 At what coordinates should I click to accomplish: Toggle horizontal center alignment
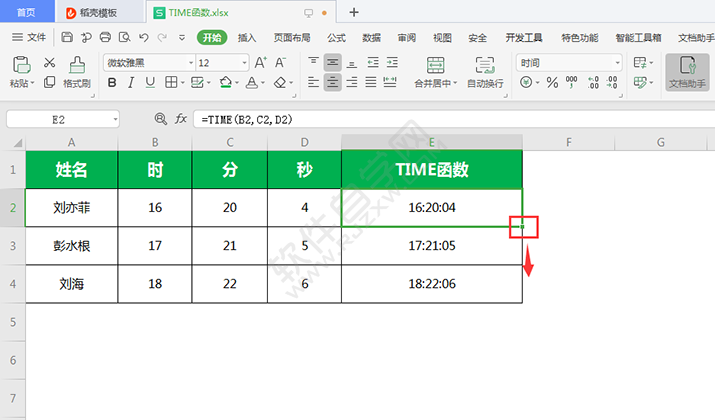(x=332, y=83)
